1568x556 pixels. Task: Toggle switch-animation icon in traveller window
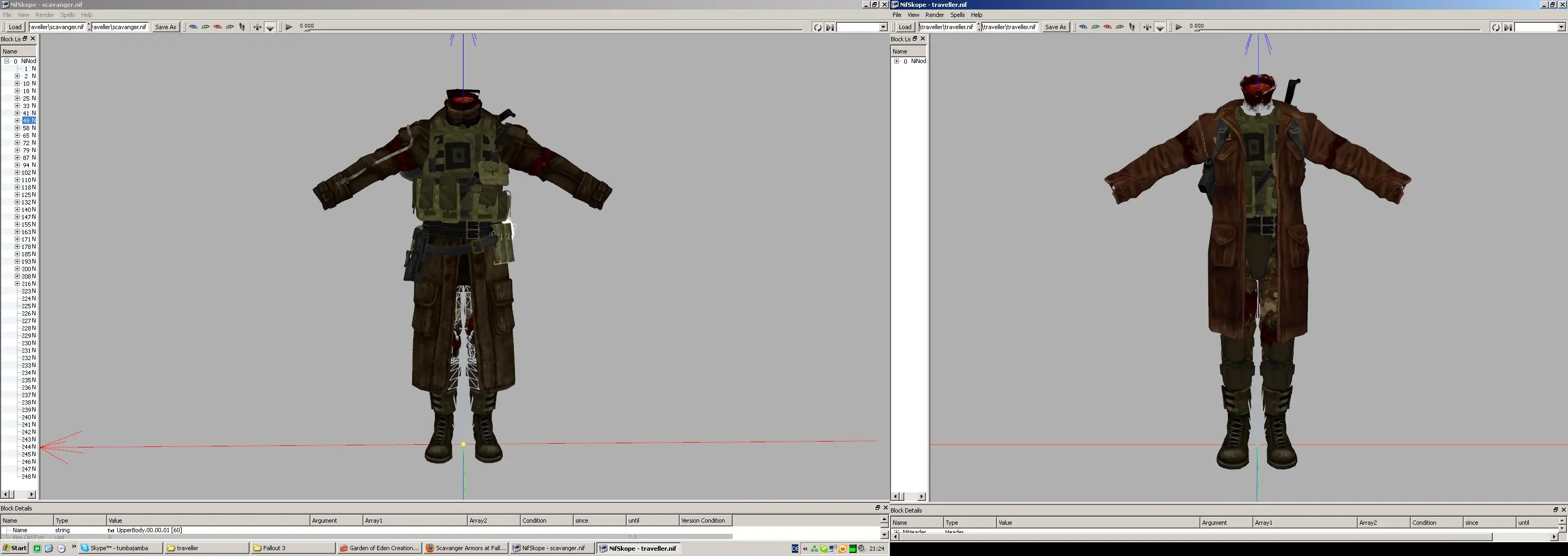coord(1508,28)
